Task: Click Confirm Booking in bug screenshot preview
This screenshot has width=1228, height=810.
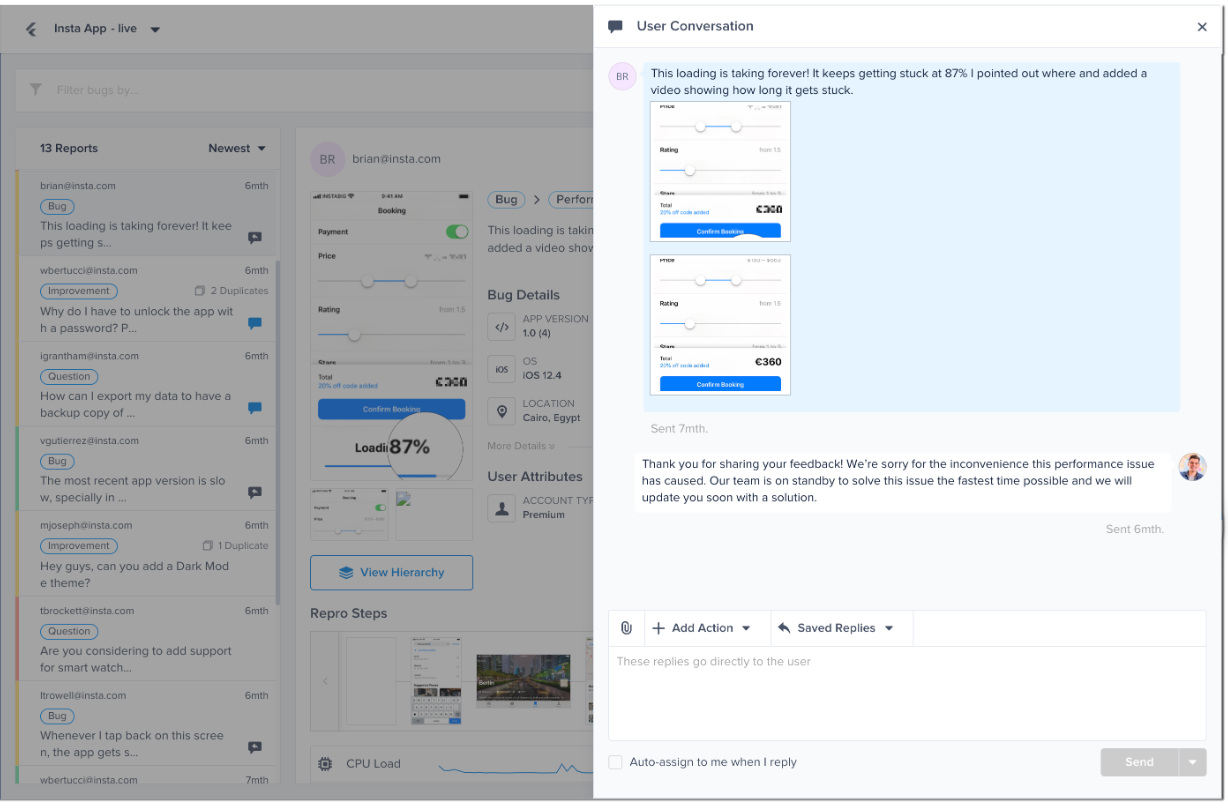Action: pyautogui.click(x=391, y=409)
